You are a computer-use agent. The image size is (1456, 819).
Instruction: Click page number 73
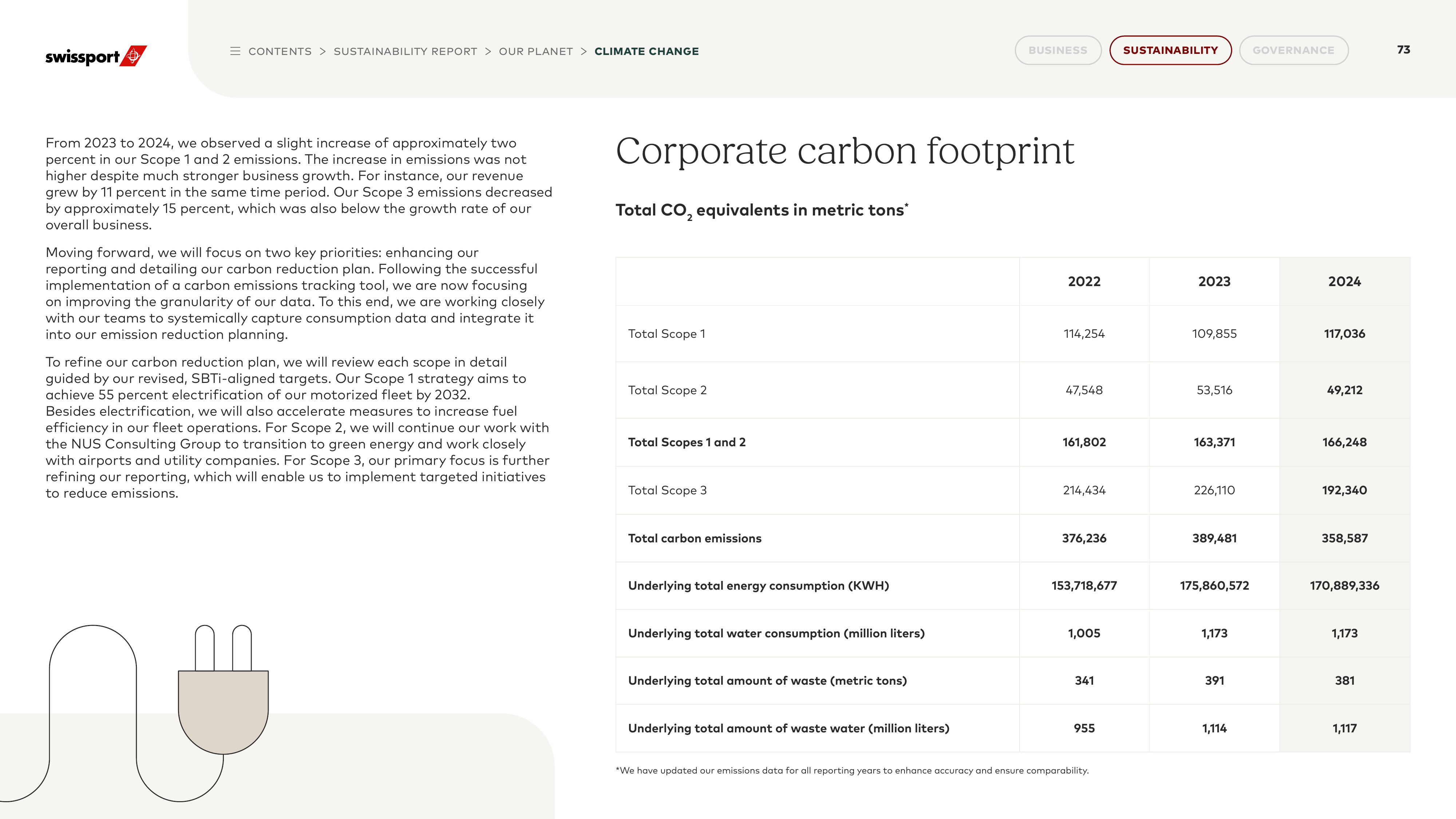click(x=1404, y=50)
